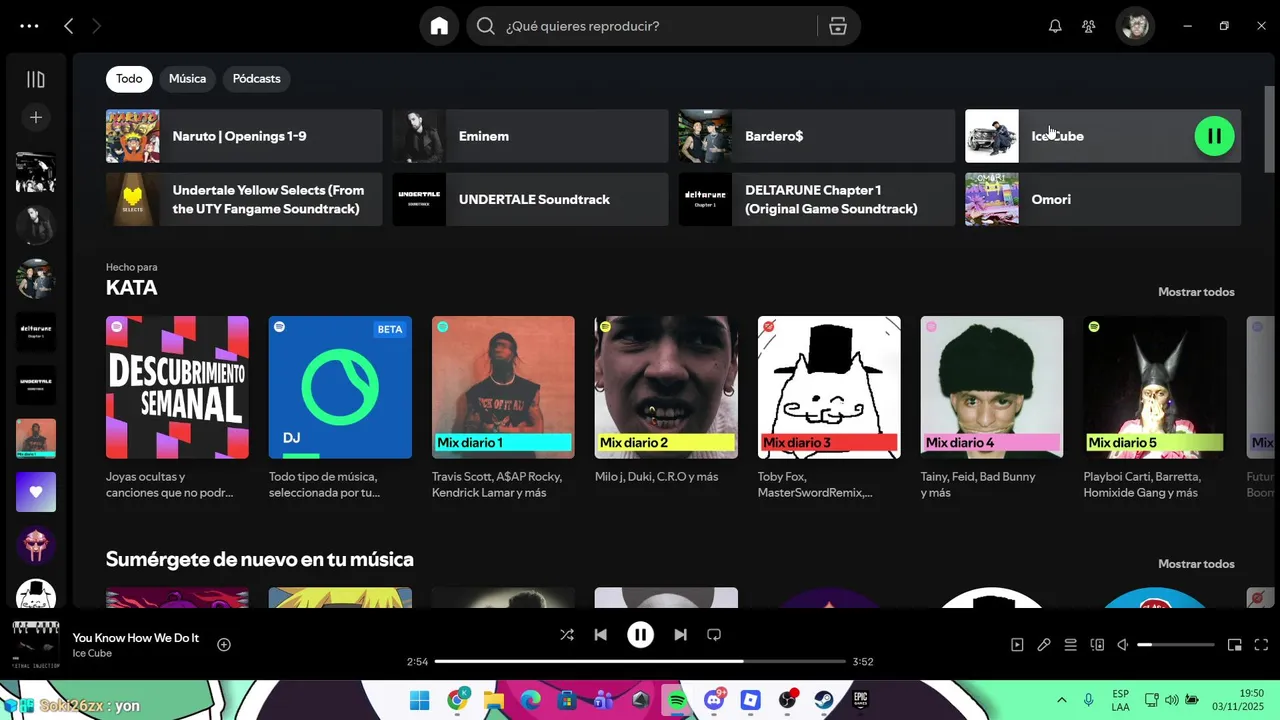1280x720 pixels.
Task: Navigate back with the left arrow
Action: coord(68,26)
